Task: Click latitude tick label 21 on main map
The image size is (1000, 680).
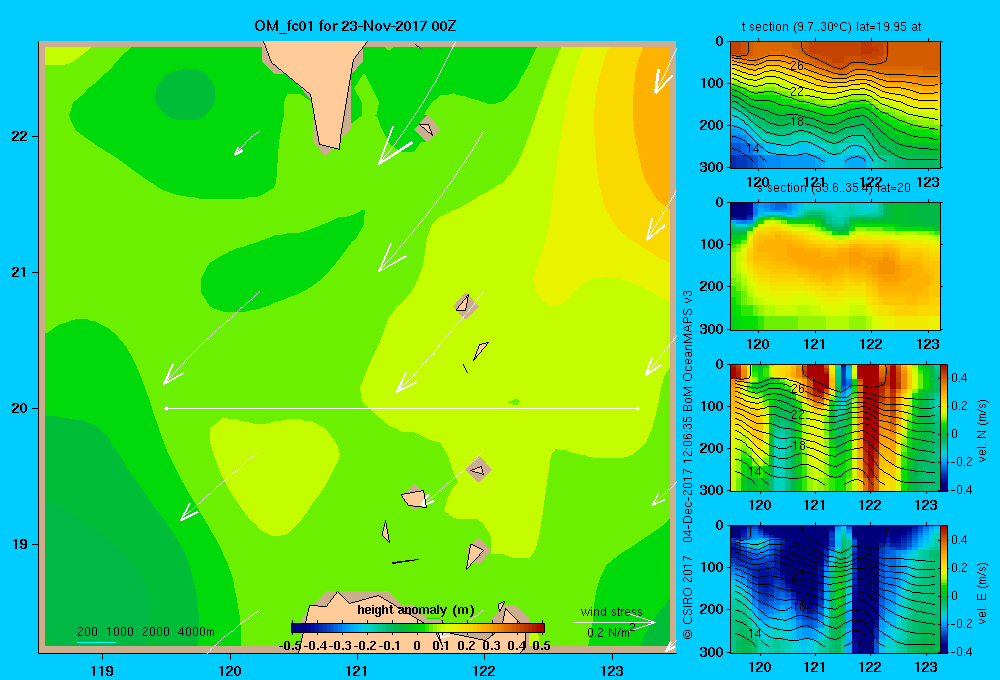Action: (x=20, y=272)
